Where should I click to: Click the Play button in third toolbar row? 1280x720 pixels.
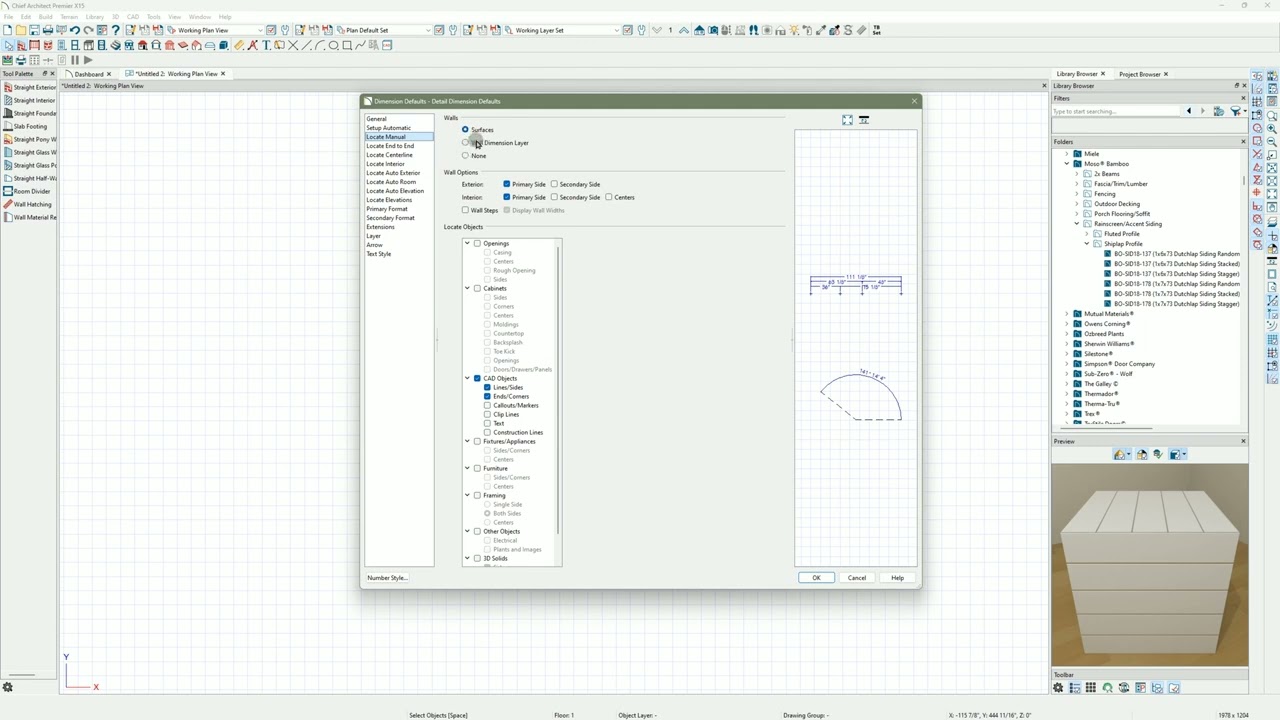(88, 60)
